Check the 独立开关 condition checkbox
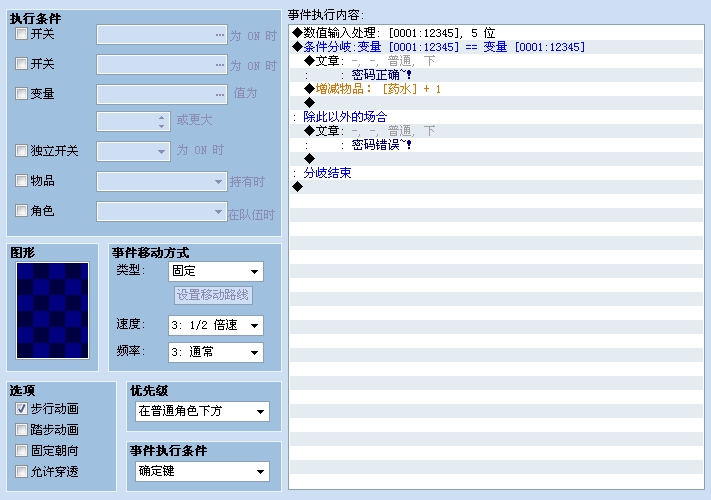Screen dimensions: 711x500 pyautogui.click(x=21, y=150)
